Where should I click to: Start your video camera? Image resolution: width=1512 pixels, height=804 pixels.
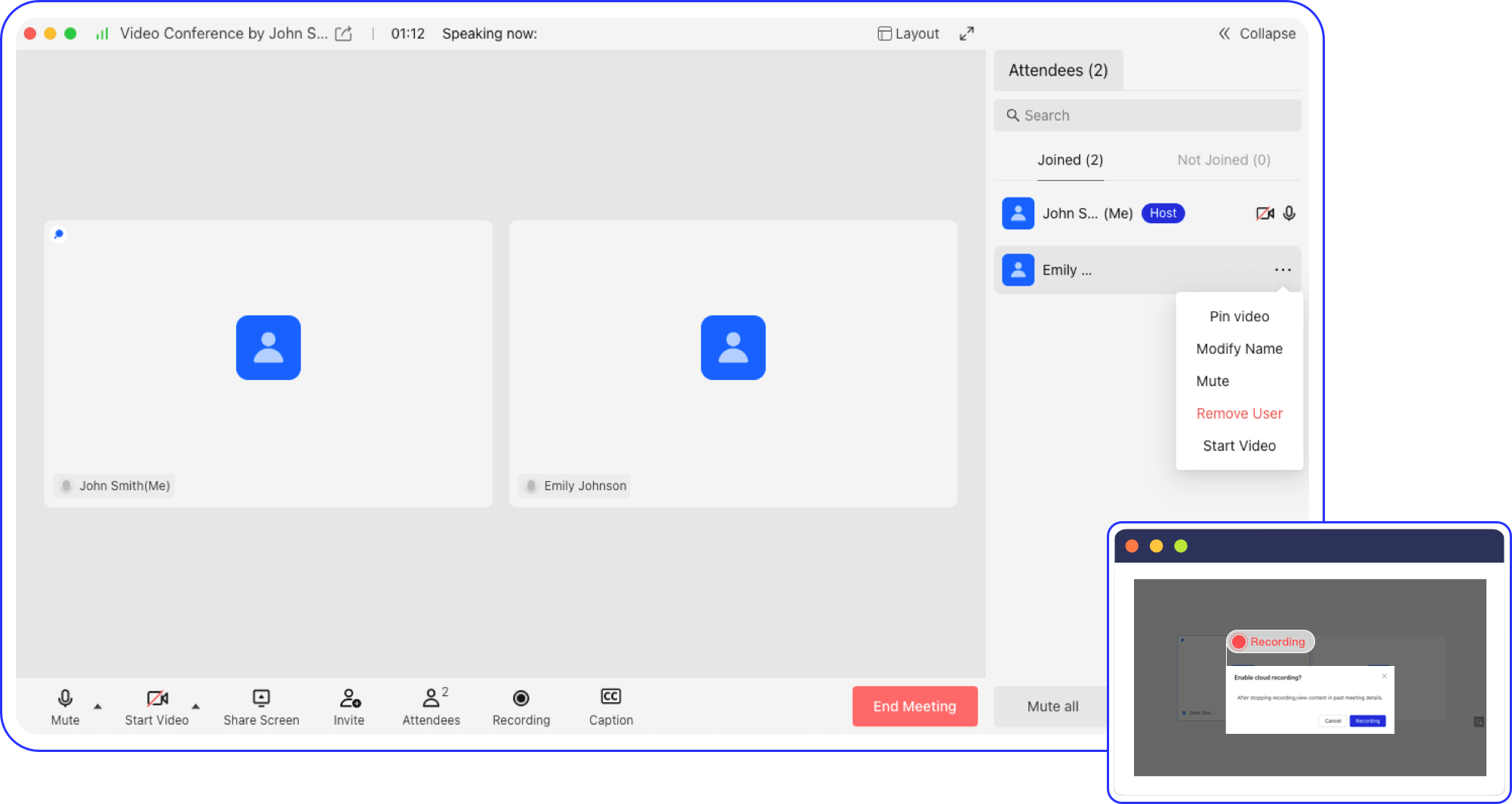coord(156,706)
